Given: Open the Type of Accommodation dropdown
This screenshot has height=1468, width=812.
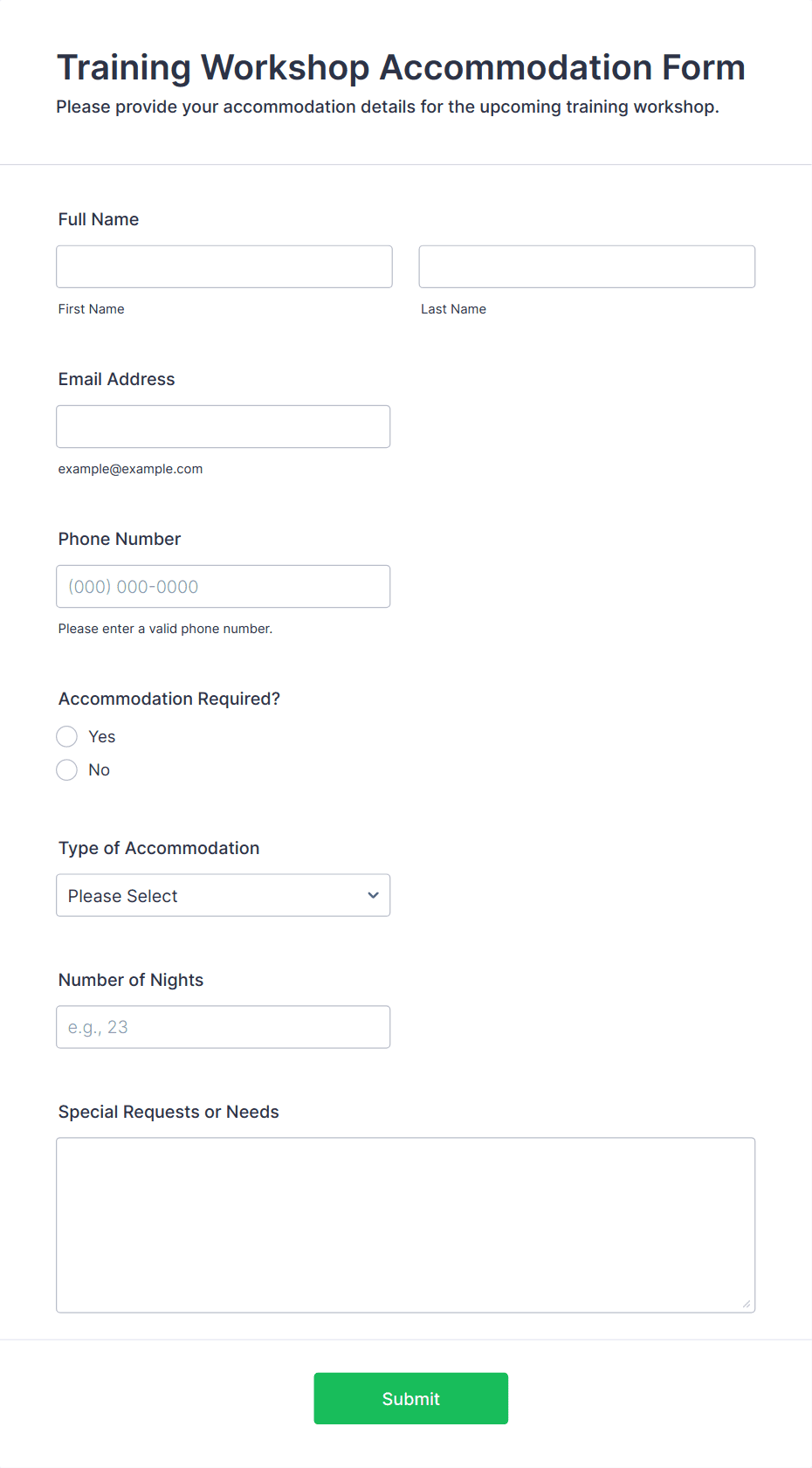Looking at the screenshot, I should pos(224,895).
